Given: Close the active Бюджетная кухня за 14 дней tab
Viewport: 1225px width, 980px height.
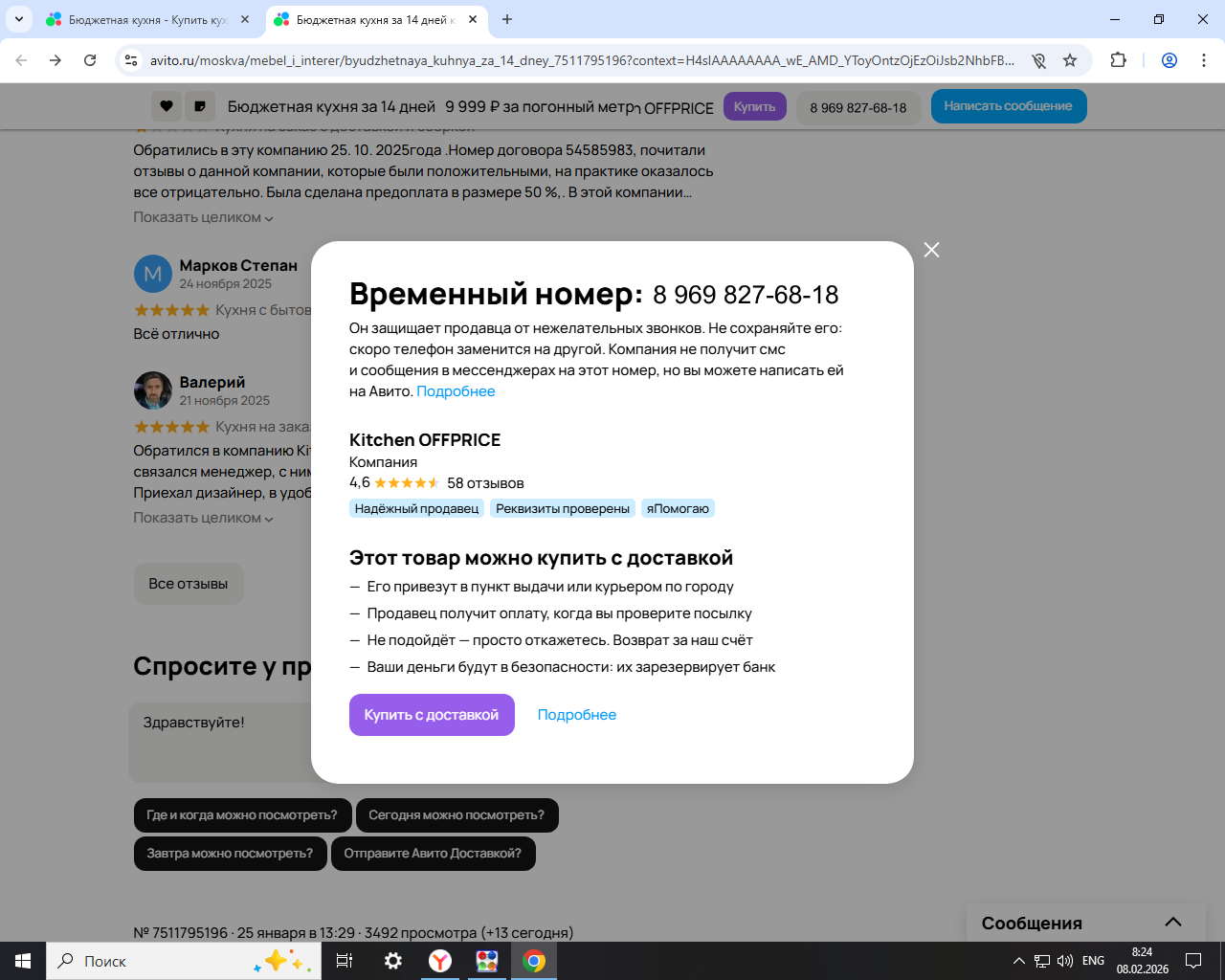Looking at the screenshot, I should coord(471,19).
